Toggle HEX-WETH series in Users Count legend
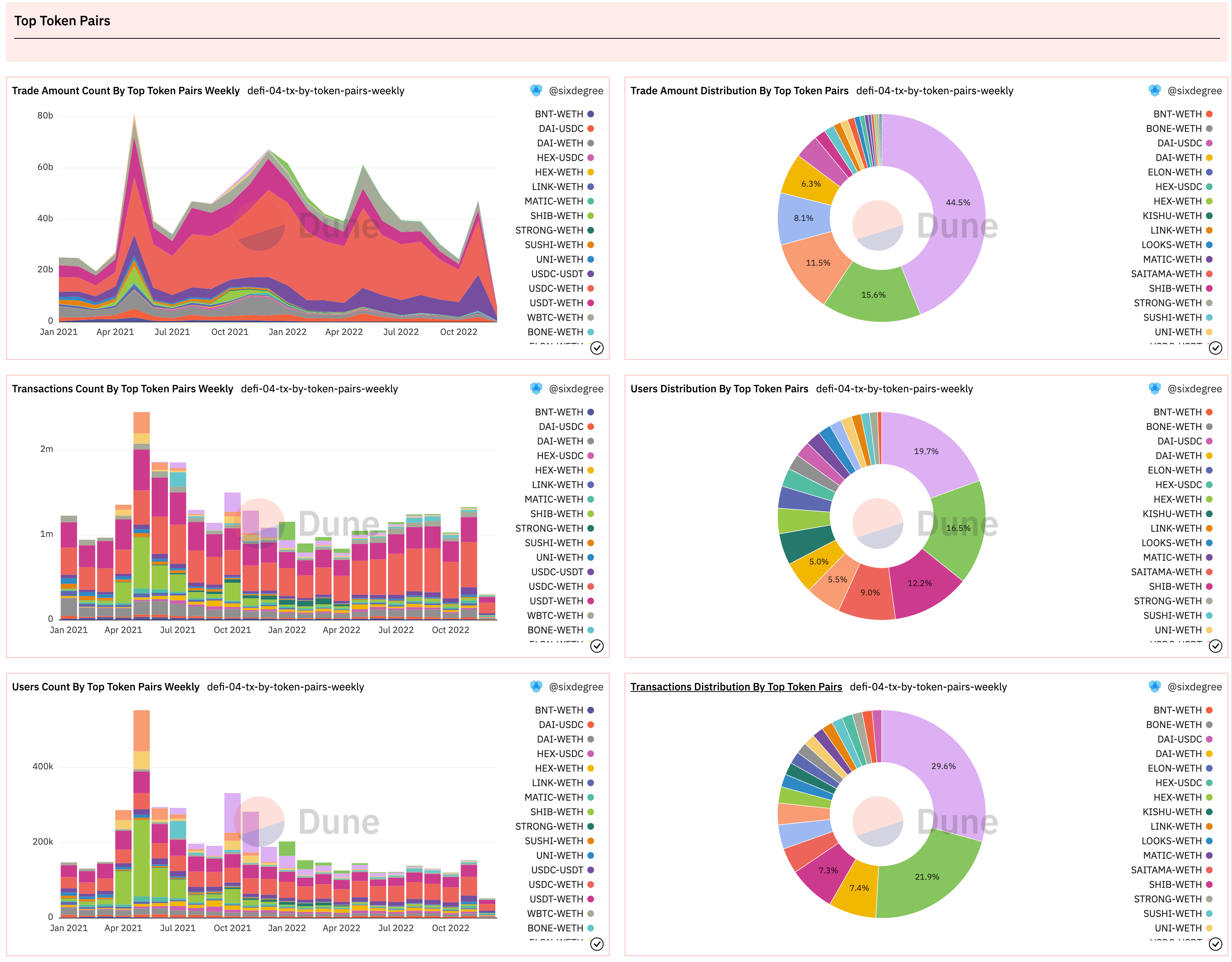This screenshot has width=1232, height=962. [x=564, y=768]
